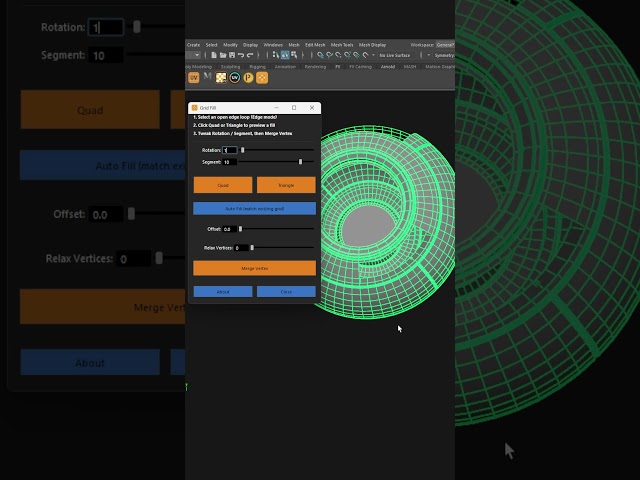Open the Mesh menu
The image size is (640, 480).
click(x=294, y=45)
